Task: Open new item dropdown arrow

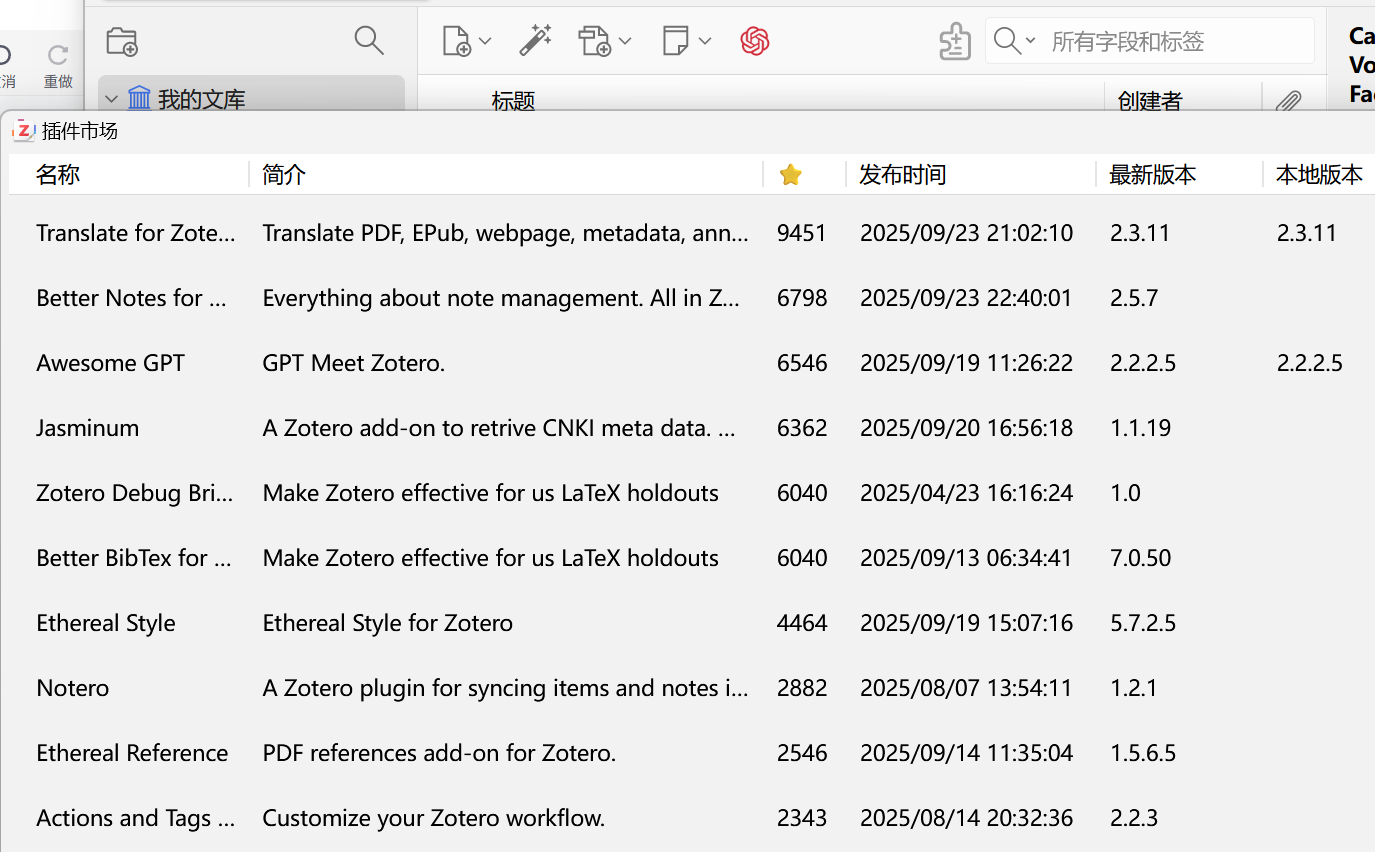Action: [x=485, y=41]
